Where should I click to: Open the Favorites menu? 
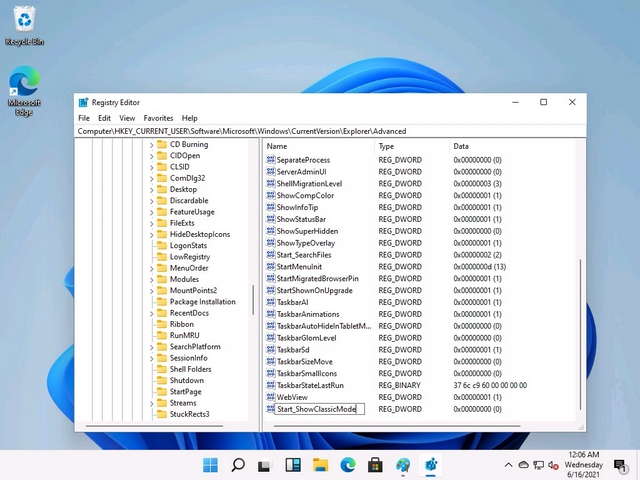click(x=158, y=118)
